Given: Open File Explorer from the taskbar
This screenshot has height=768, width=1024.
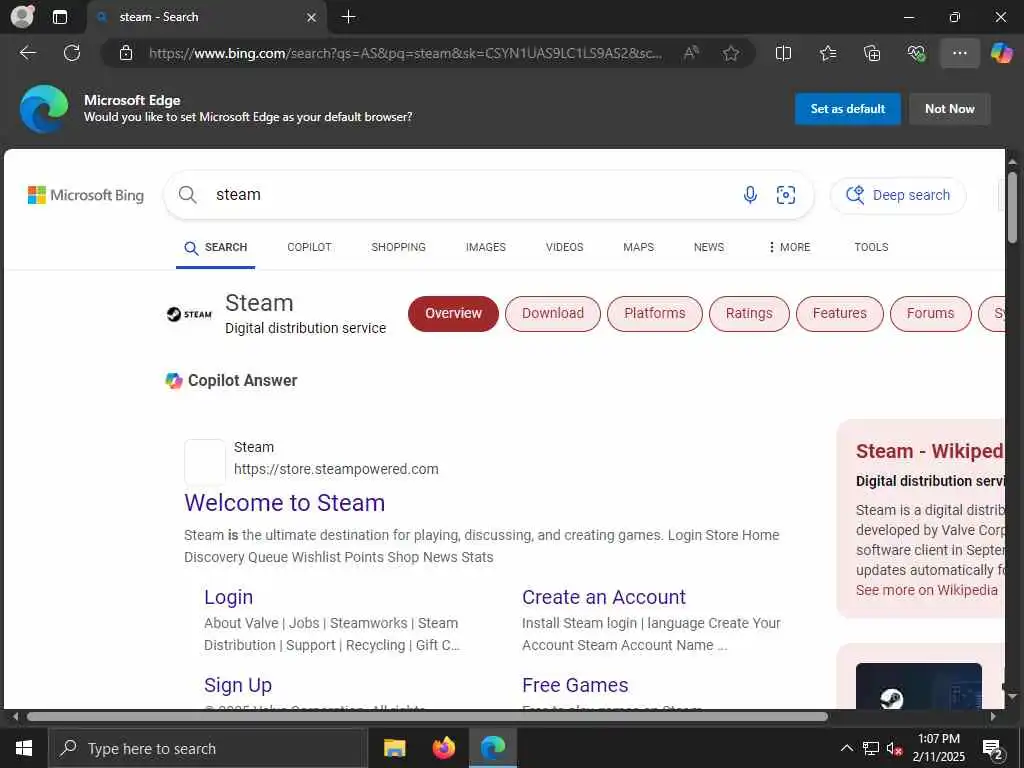Looking at the screenshot, I should [x=394, y=748].
